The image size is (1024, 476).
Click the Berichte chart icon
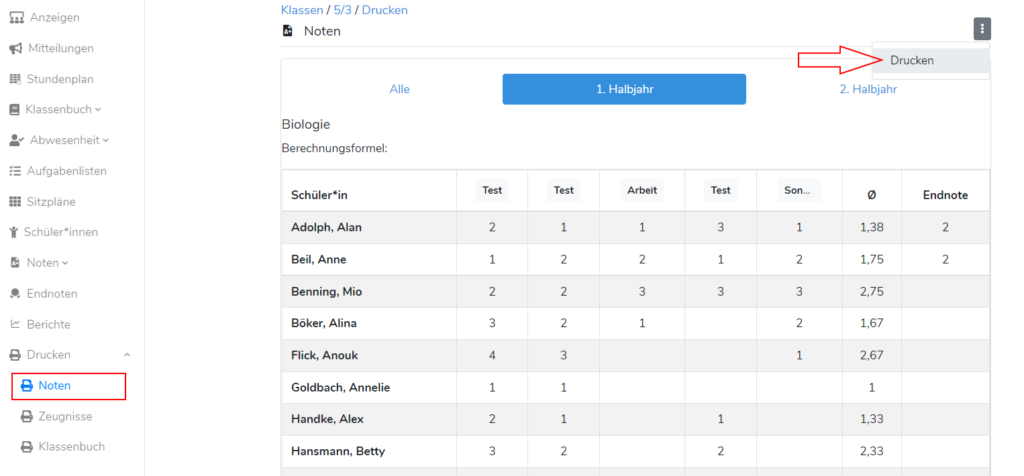click(16, 324)
